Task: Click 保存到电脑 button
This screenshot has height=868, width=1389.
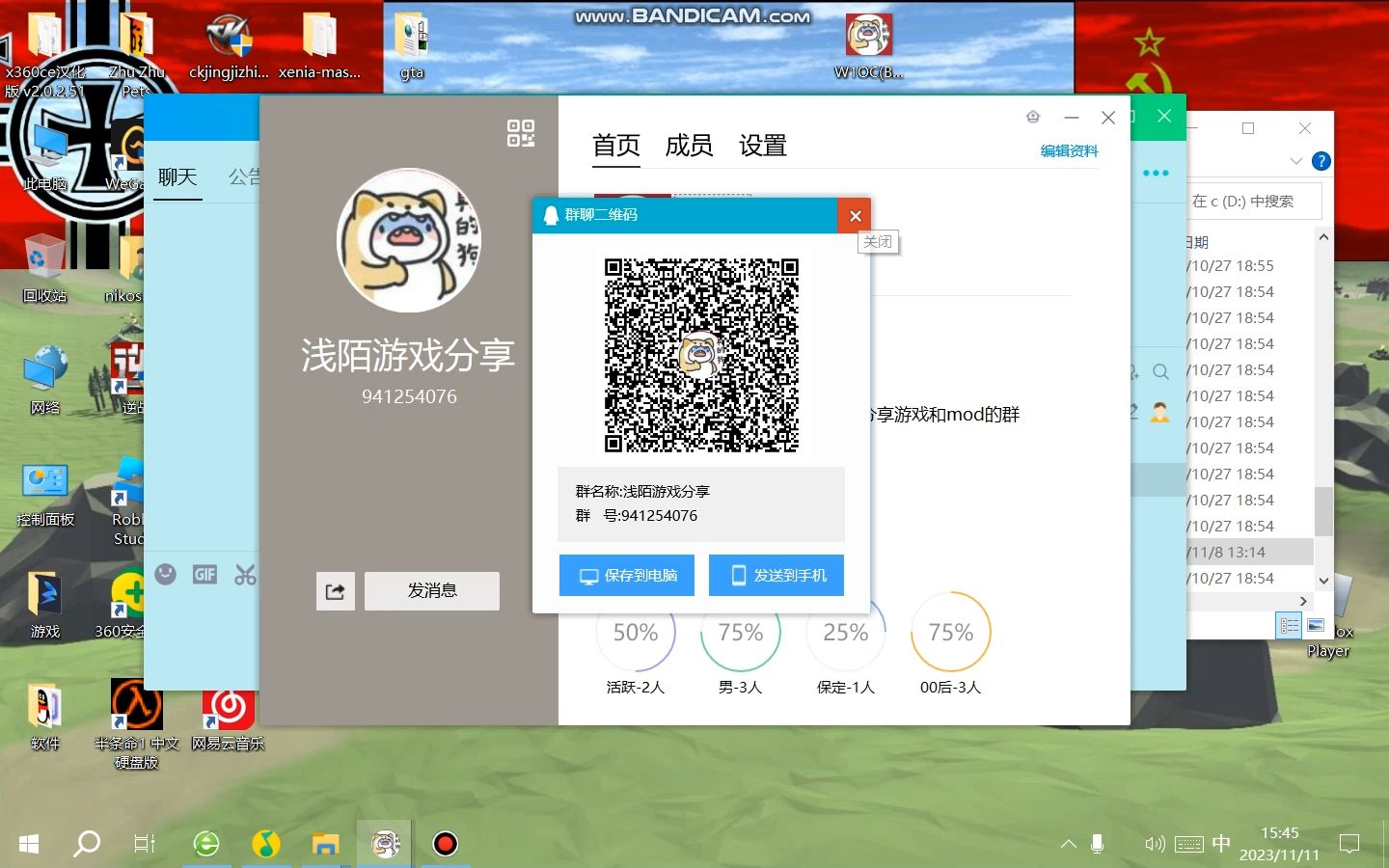Action: 627,575
